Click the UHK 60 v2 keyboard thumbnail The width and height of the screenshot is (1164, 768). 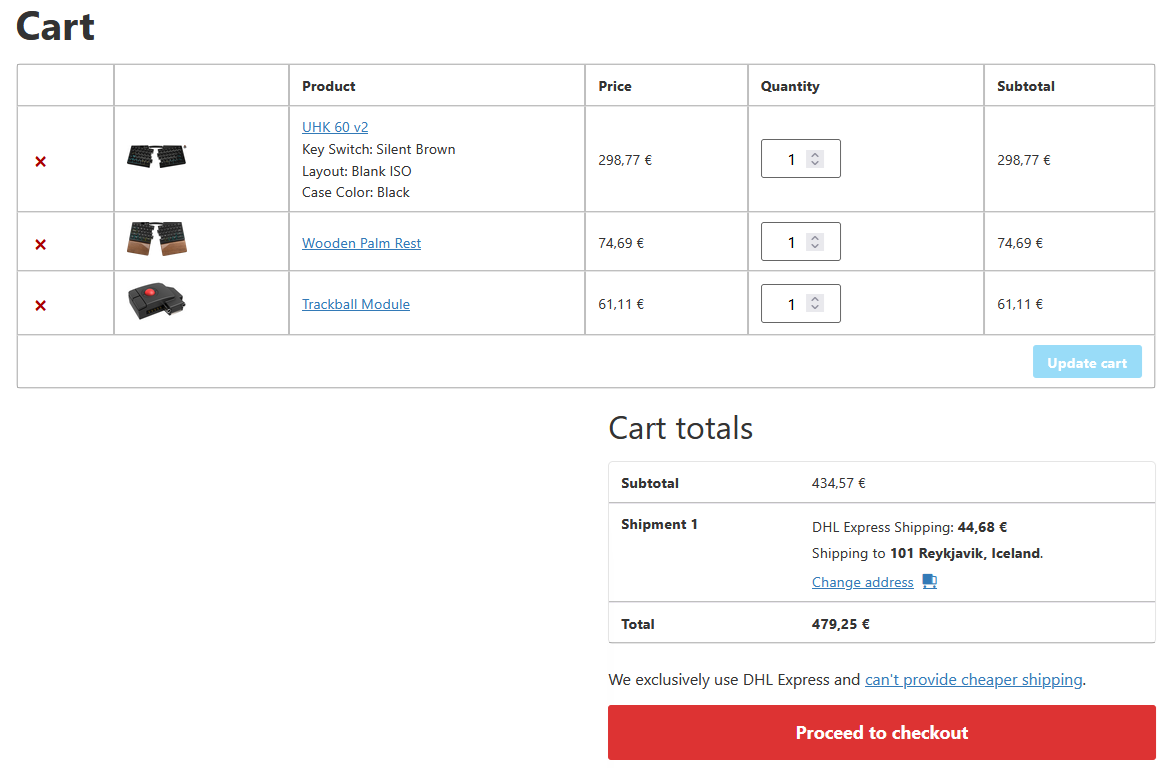tap(157, 156)
